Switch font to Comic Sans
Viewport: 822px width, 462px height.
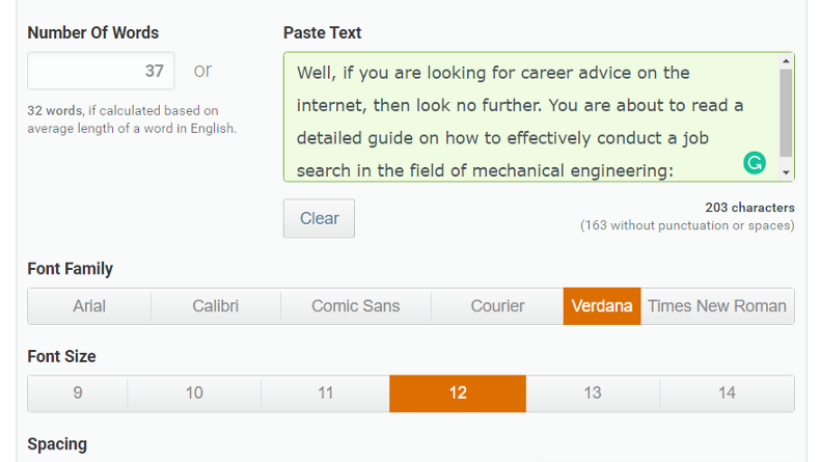click(x=355, y=306)
